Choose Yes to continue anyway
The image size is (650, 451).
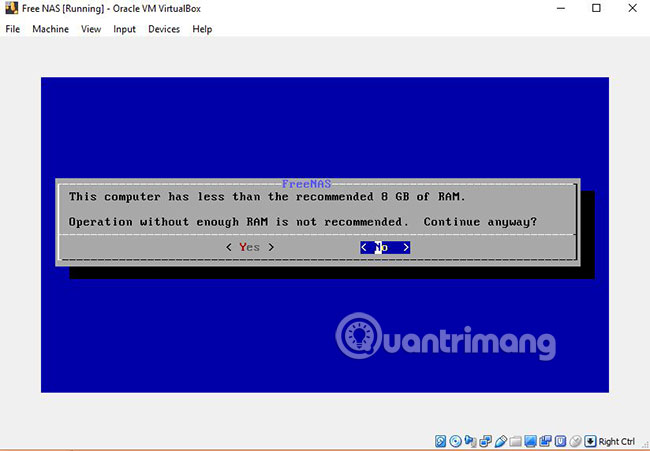coord(250,247)
